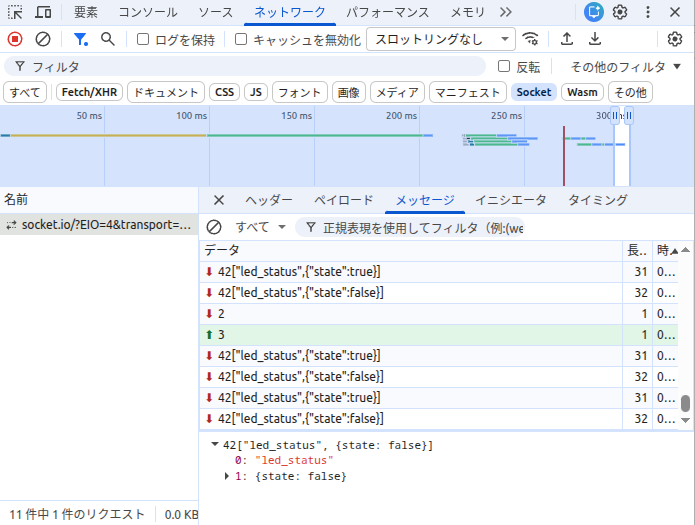Viewport: 695px width, 525px height.
Task: Select the outgoing message row "3"
Action: pos(439,335)
